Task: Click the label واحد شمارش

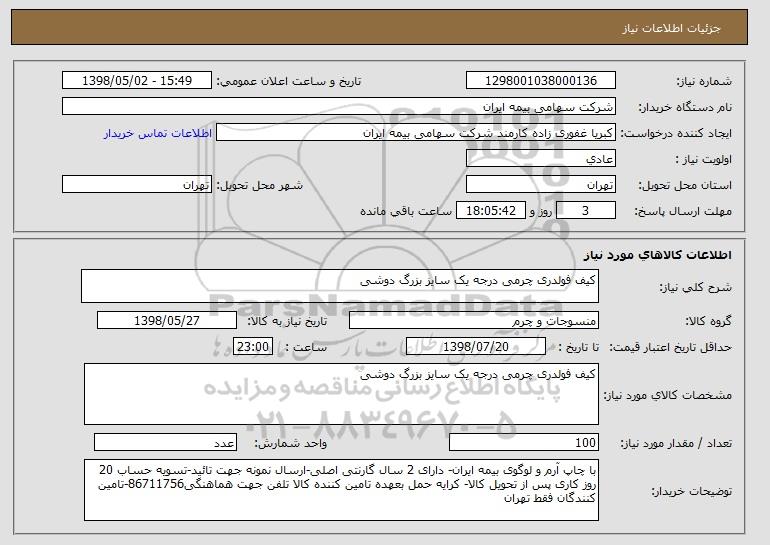Action: [290, 444]
